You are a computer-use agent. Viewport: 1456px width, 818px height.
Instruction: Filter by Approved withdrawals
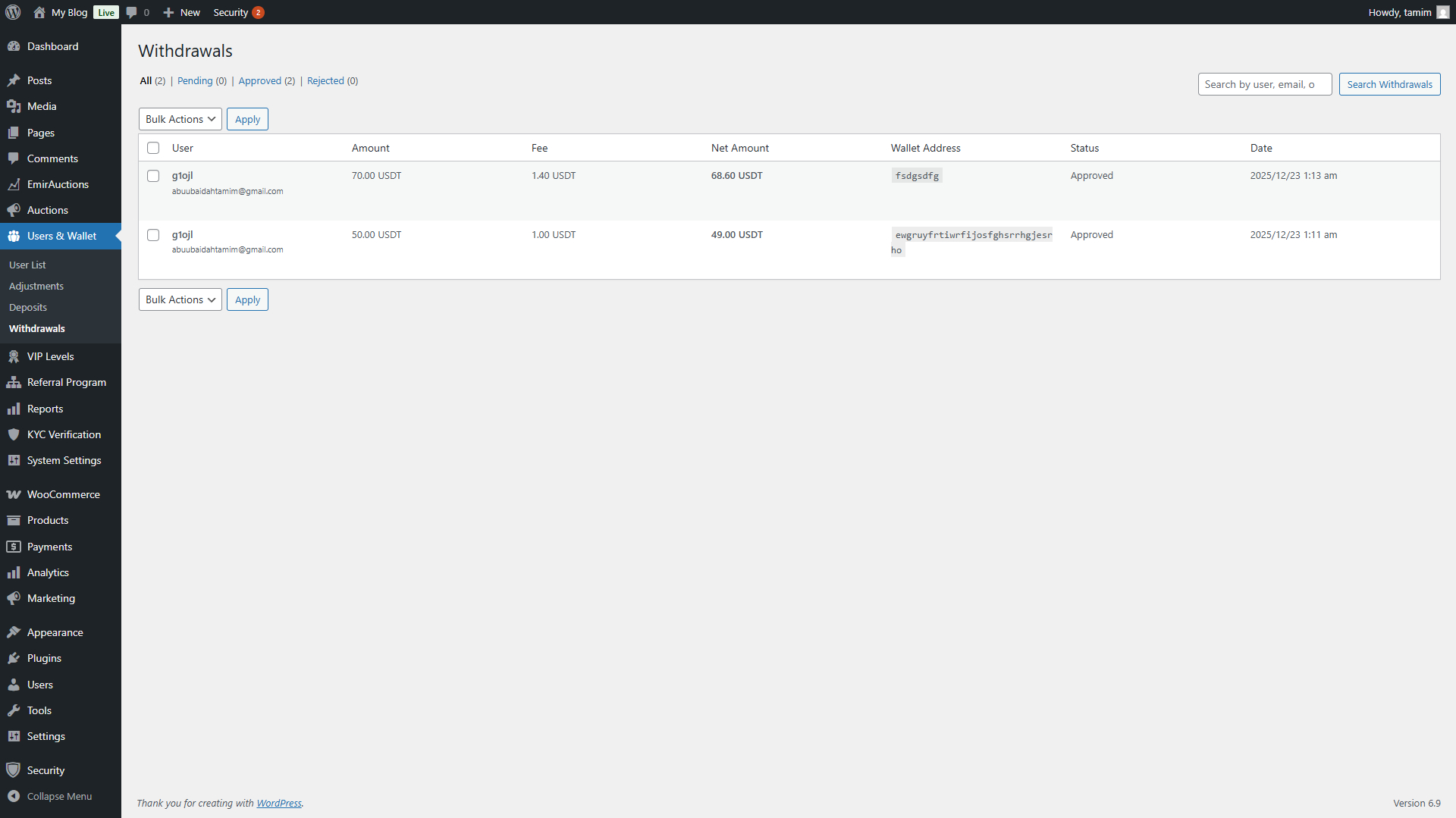(260, 81)
